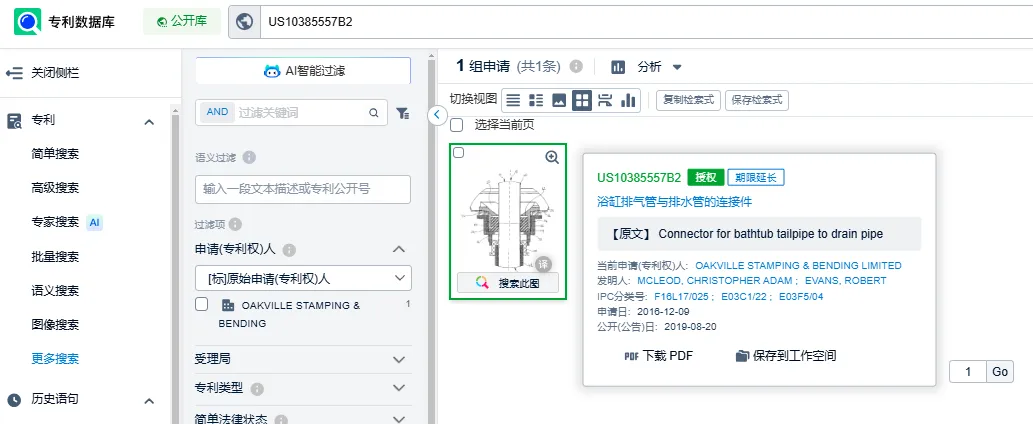Click the 专利数据库 logo icon
The width and height of the screenshot is (1033, 424).
pyautogui.click(x=28, y=22)
